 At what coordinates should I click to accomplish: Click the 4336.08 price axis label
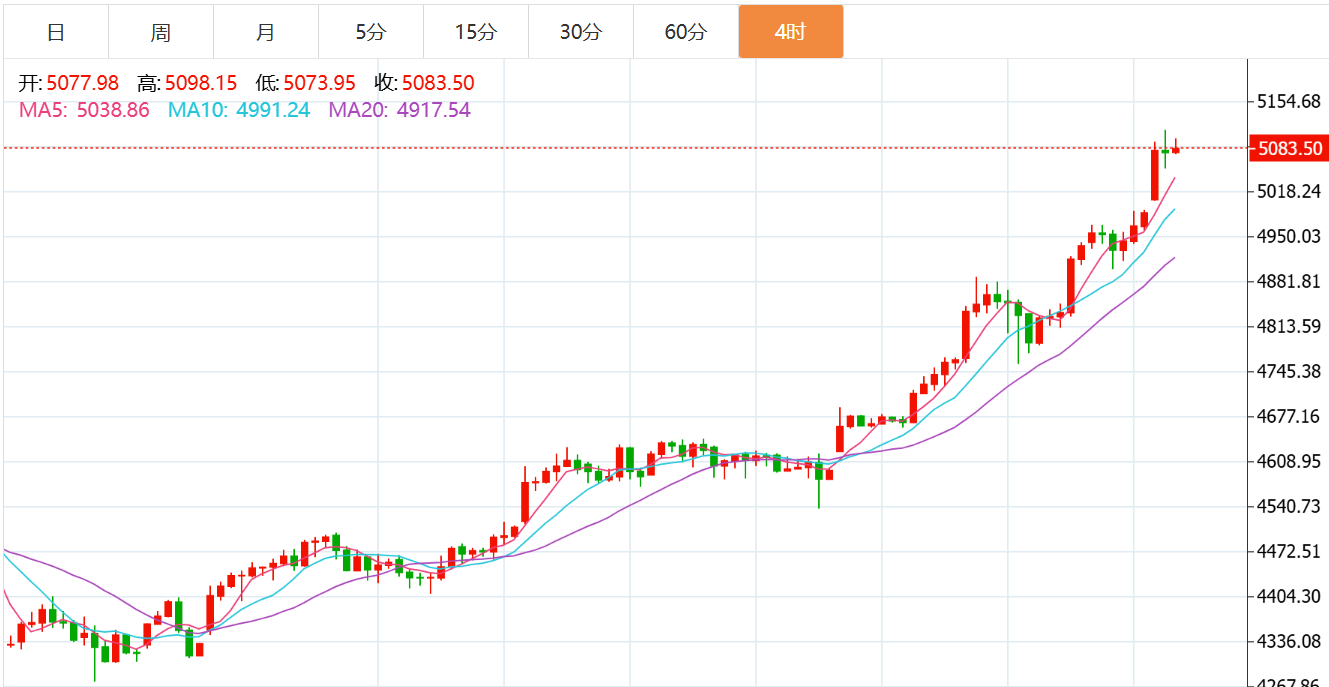pos(1290,641)
